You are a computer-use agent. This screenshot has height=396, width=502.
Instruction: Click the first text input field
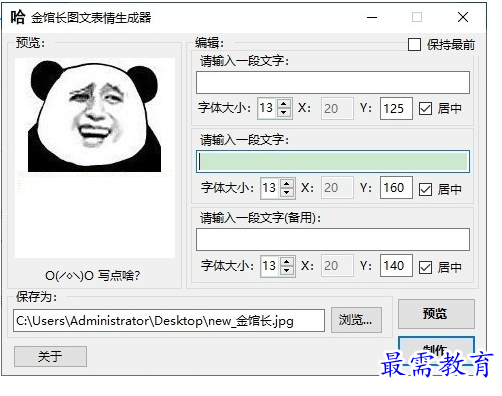[333, 82]
